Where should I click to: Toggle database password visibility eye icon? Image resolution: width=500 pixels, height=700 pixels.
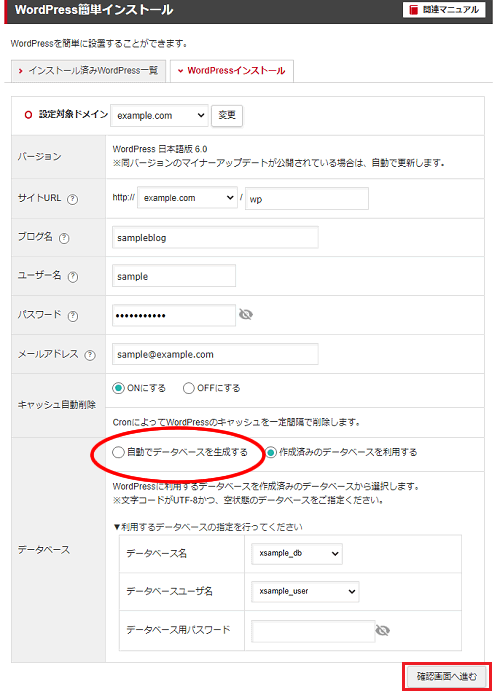(x=383, y=630)
